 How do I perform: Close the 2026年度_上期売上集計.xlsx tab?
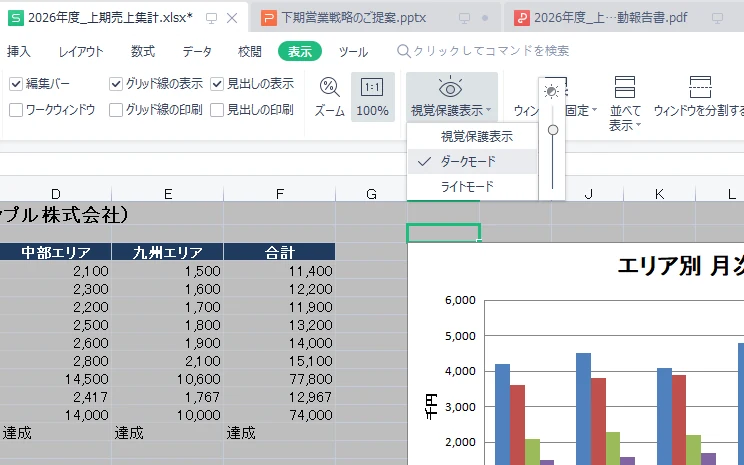[x=232, y=19]
